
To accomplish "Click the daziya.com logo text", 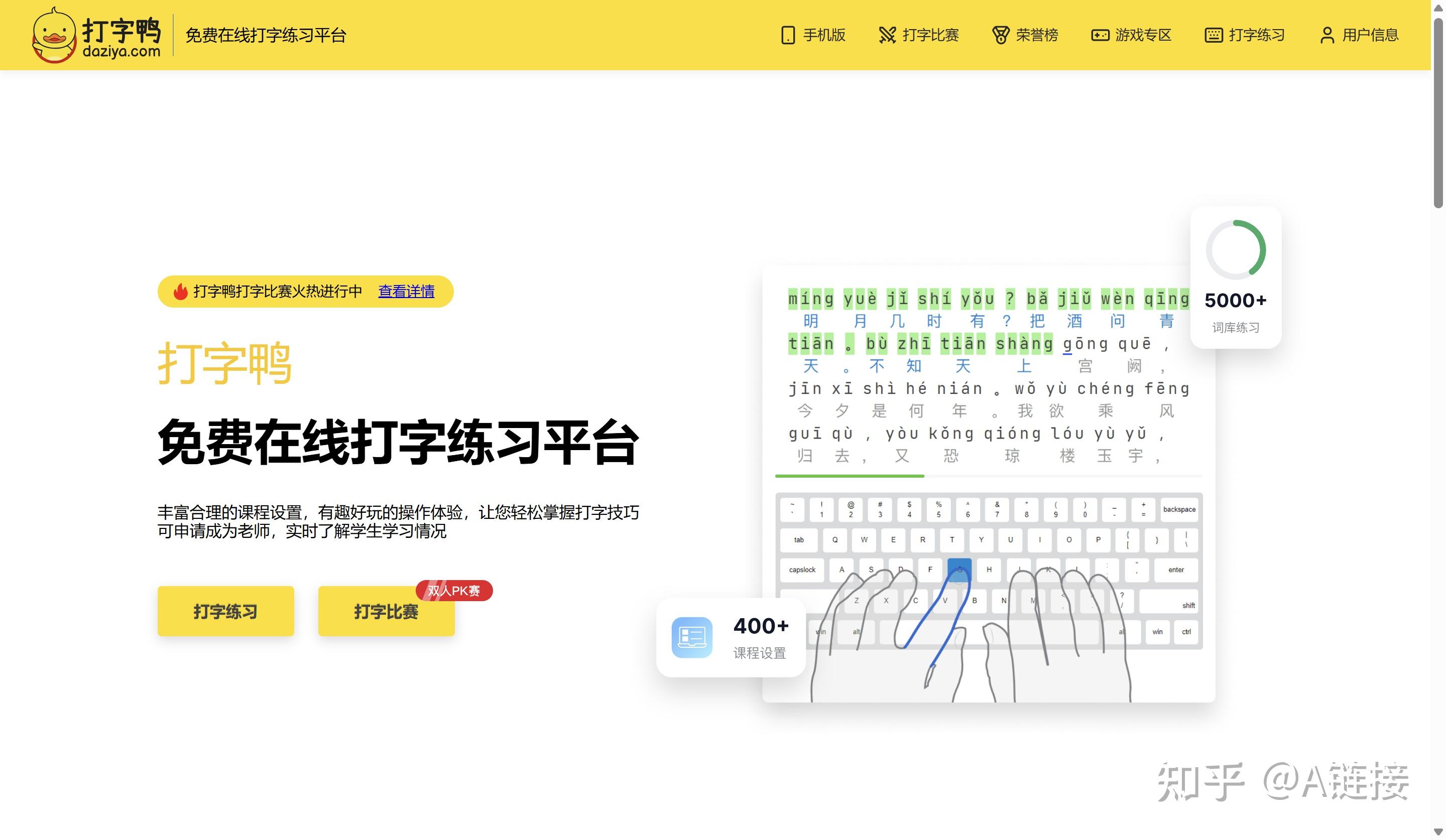I will [x=122, y=52].
